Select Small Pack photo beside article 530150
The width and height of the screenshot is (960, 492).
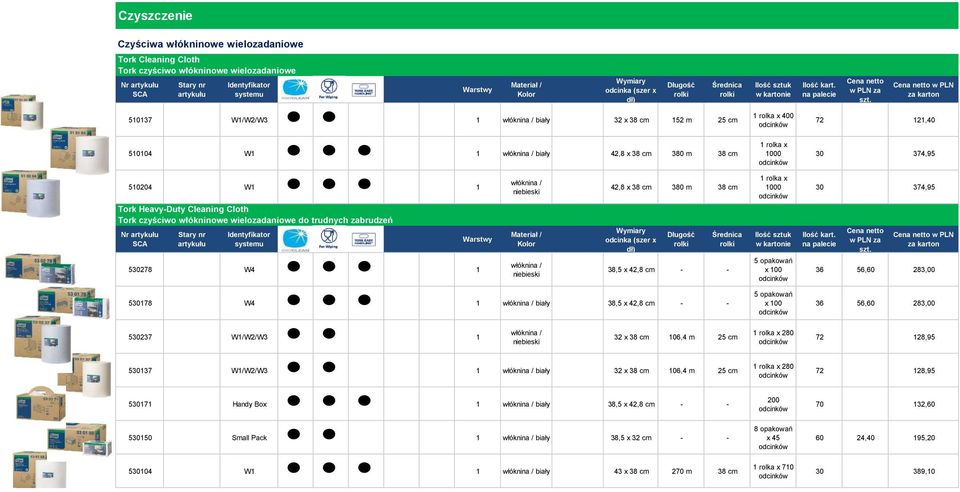[80, 439]
